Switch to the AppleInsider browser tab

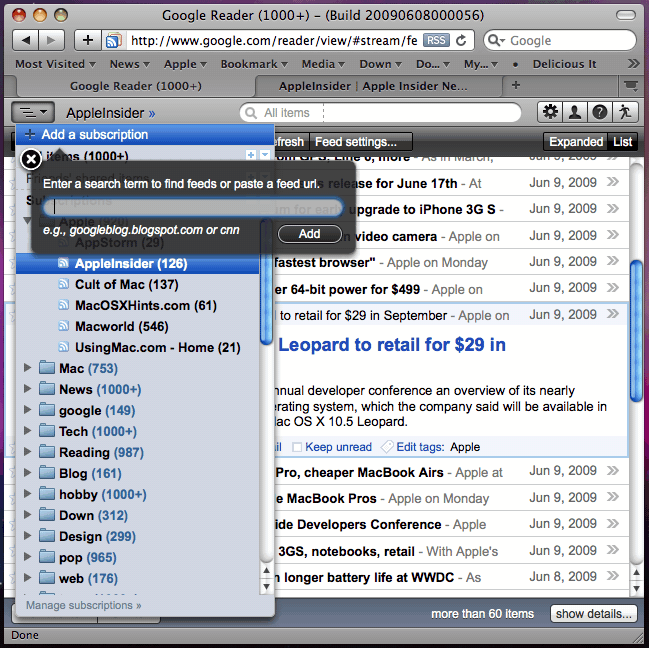click(378, 86)
